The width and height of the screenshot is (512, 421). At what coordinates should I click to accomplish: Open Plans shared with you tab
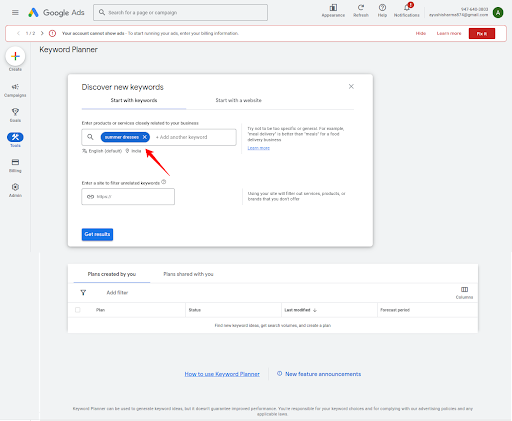pos(188,274)
